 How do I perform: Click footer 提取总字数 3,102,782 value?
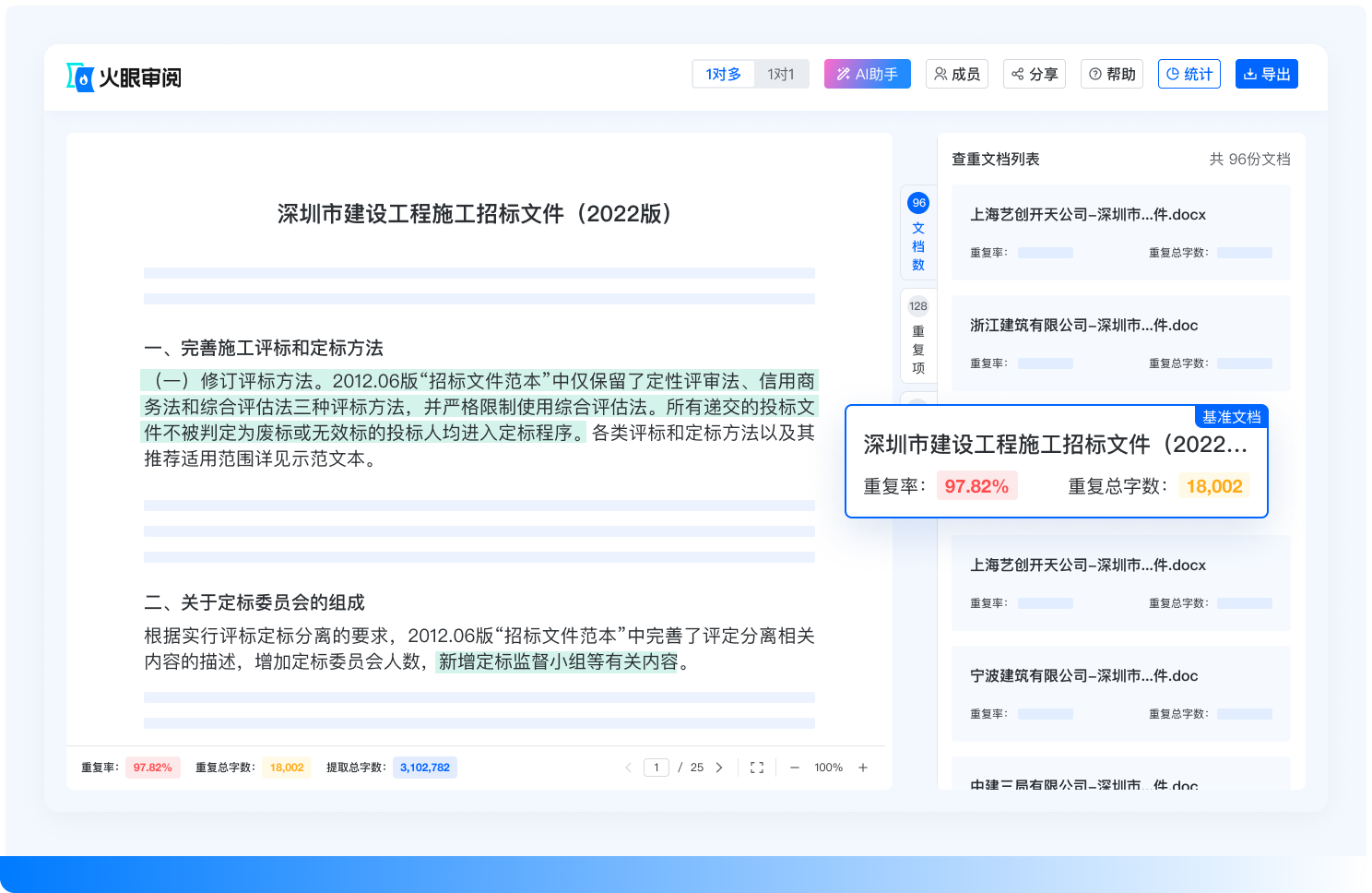(x=425, y=768)
